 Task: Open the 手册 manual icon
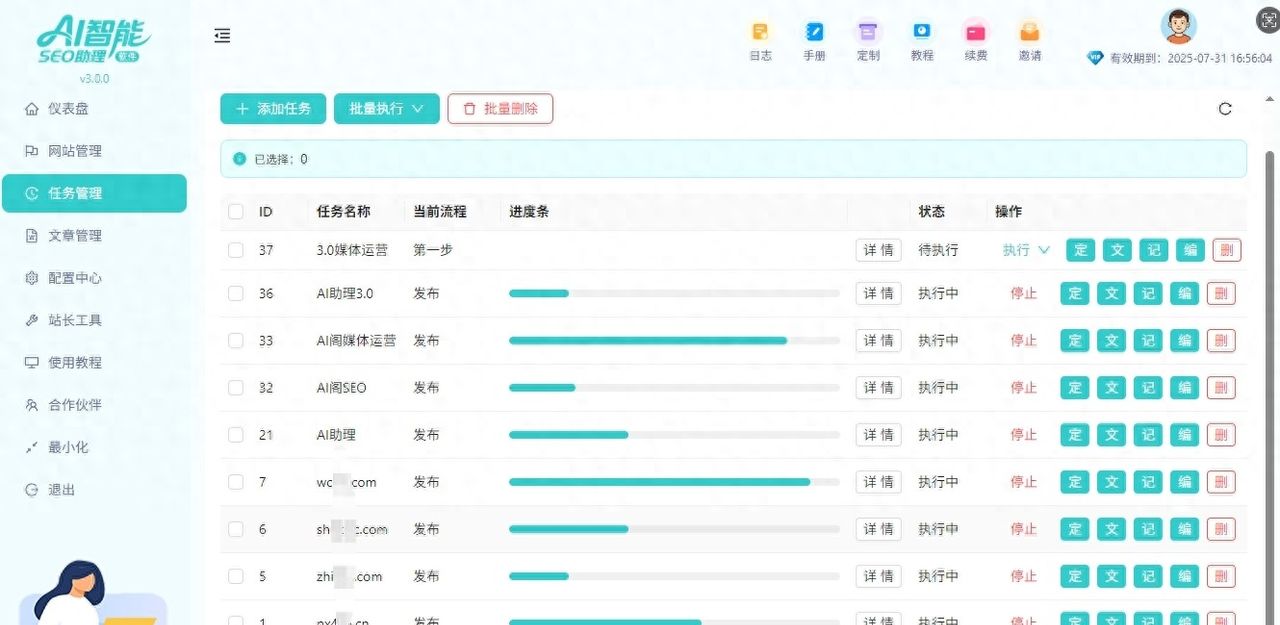point(814,32)
